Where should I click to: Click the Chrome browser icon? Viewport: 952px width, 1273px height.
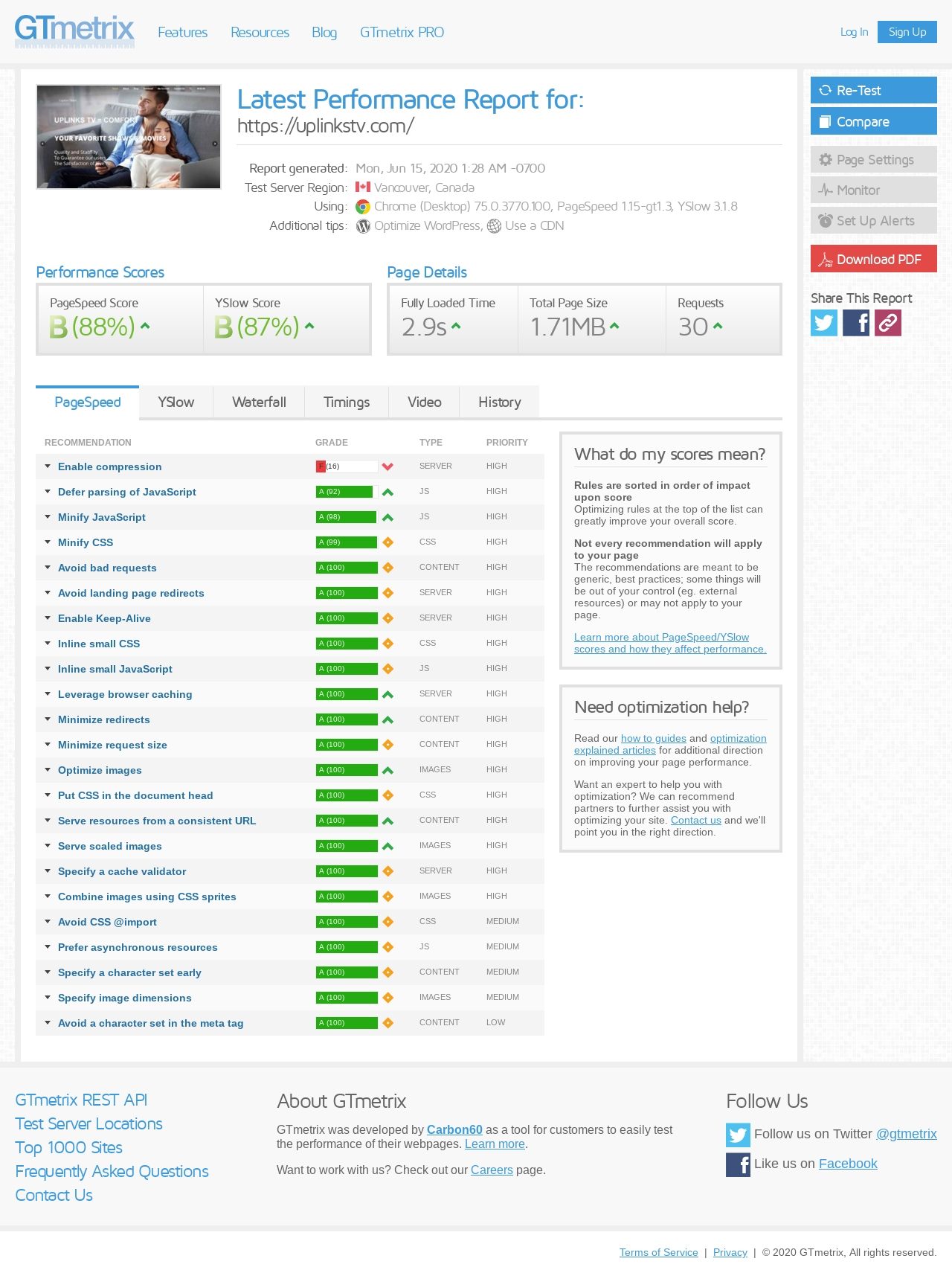coord(363,207)
